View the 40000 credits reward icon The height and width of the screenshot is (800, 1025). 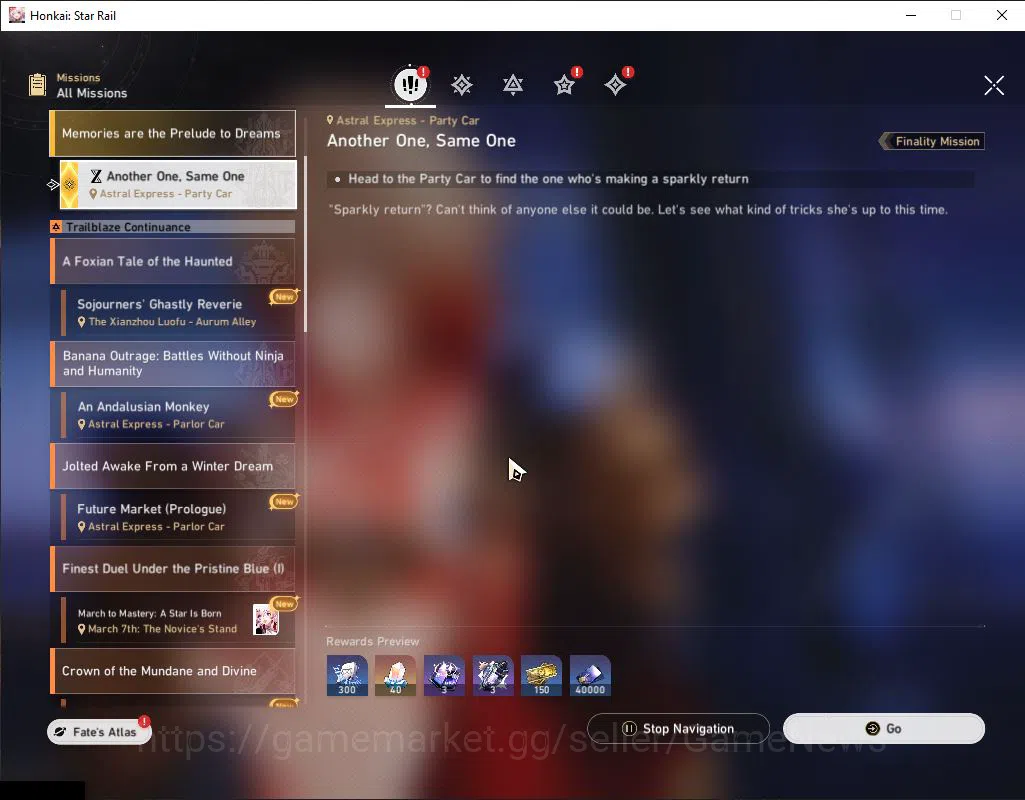pos(590,676)
